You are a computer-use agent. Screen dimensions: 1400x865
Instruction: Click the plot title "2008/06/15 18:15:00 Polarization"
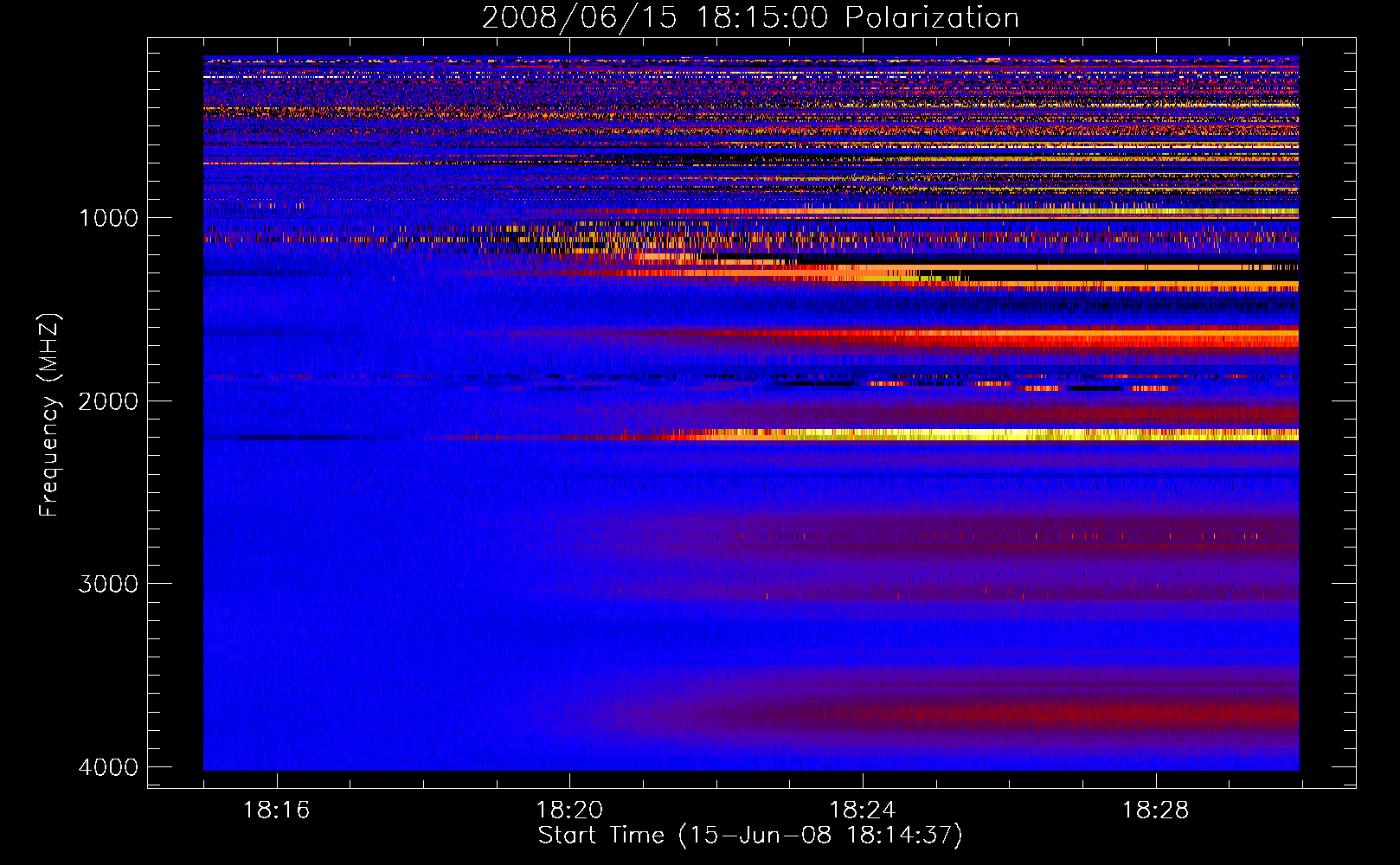click(750, 17)
